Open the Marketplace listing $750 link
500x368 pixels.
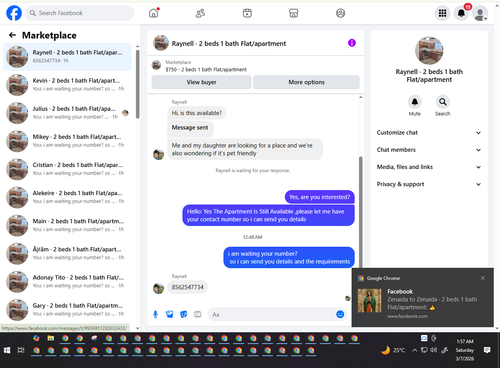(206, 69)
